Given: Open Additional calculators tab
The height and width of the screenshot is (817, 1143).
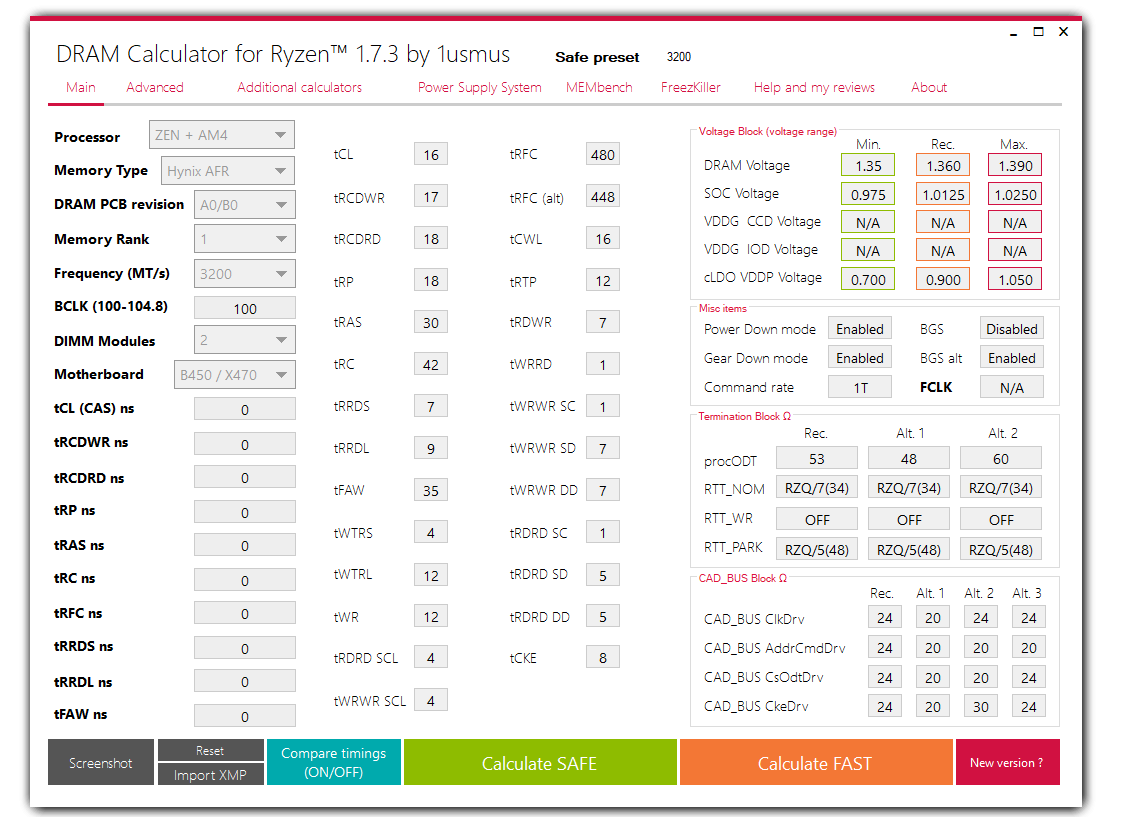Looking at the screenshot, I should 299,87.
